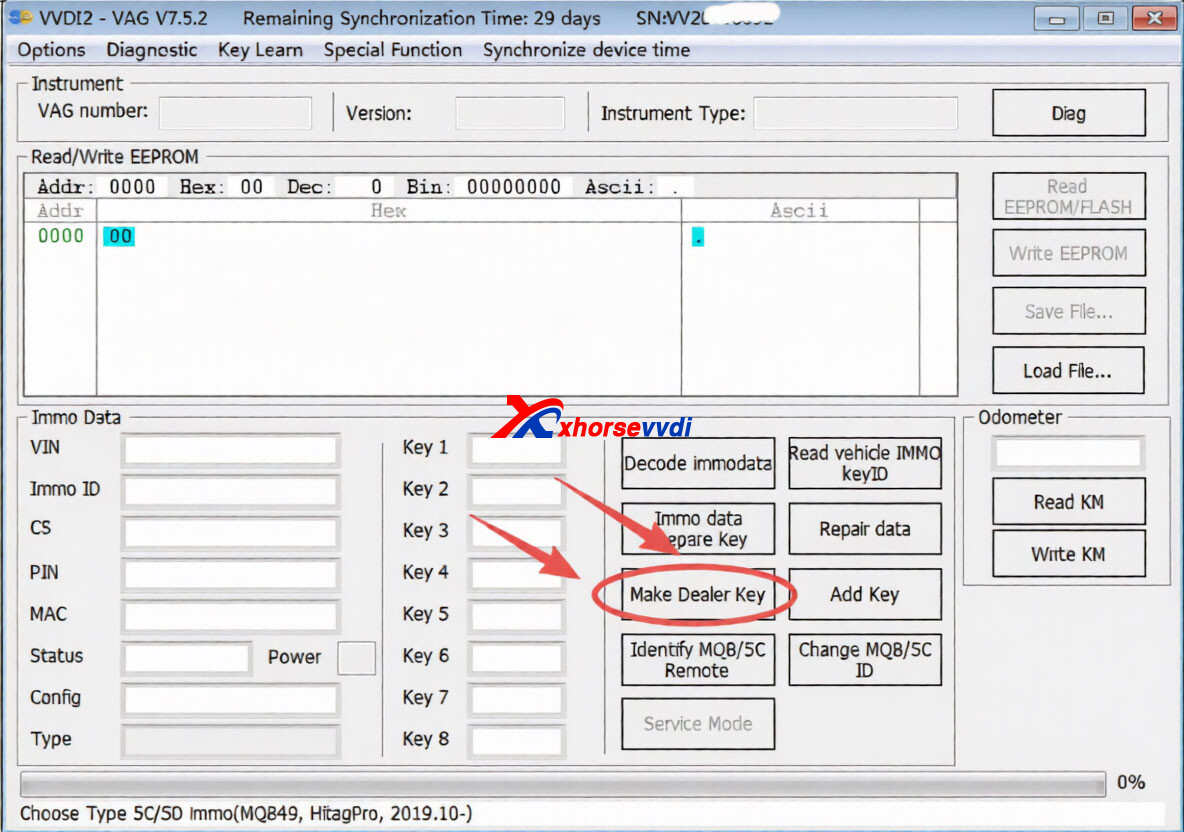Select the highlighted 00 hex cell

click(119, 236)
